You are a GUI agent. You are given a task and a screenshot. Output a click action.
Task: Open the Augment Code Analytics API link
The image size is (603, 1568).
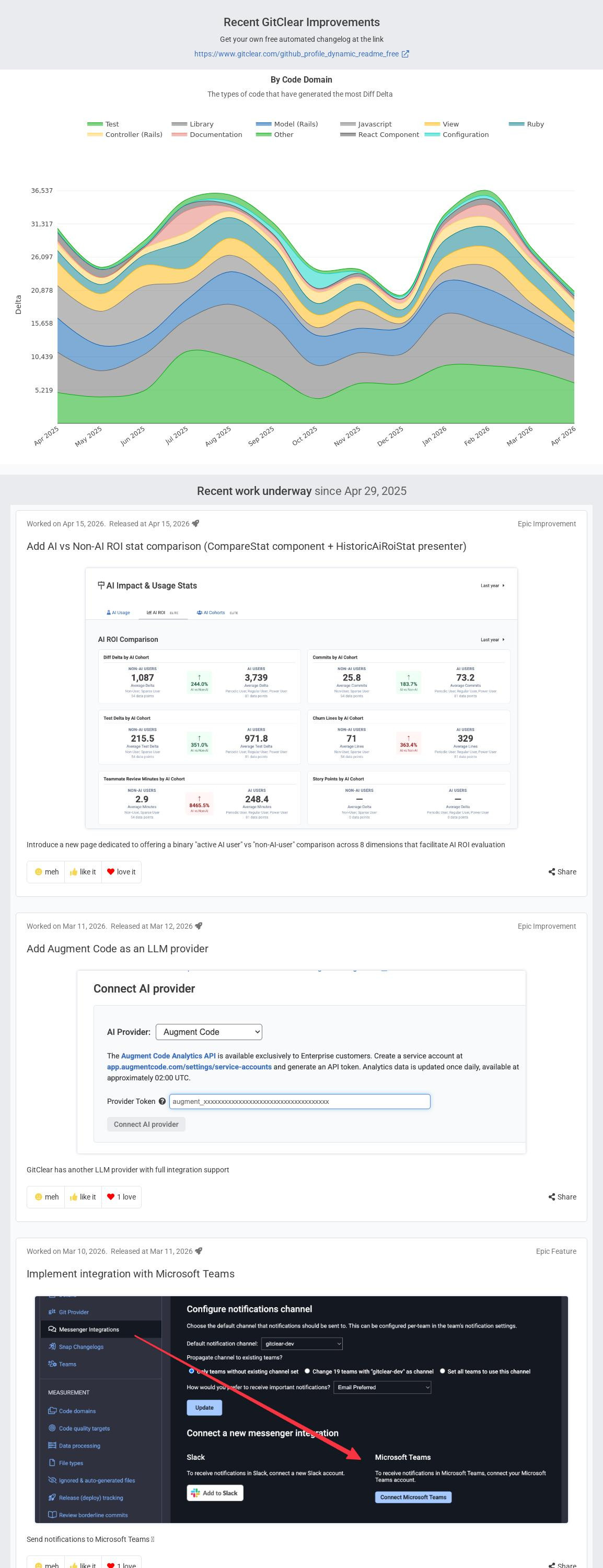pos(168,1055)
